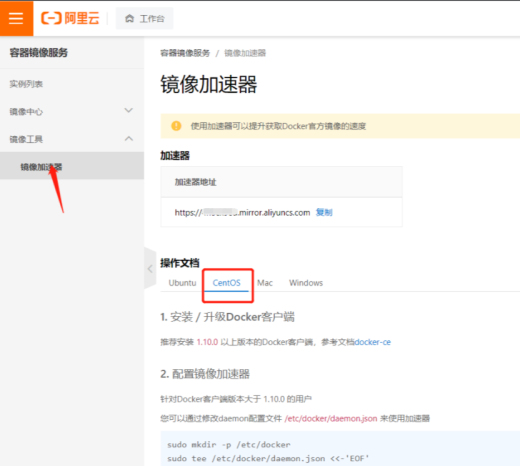Screen dimensions: 520x466
Task: Collapse the 镜像工具 submenu chevron
Action: (x=129, y=138)
